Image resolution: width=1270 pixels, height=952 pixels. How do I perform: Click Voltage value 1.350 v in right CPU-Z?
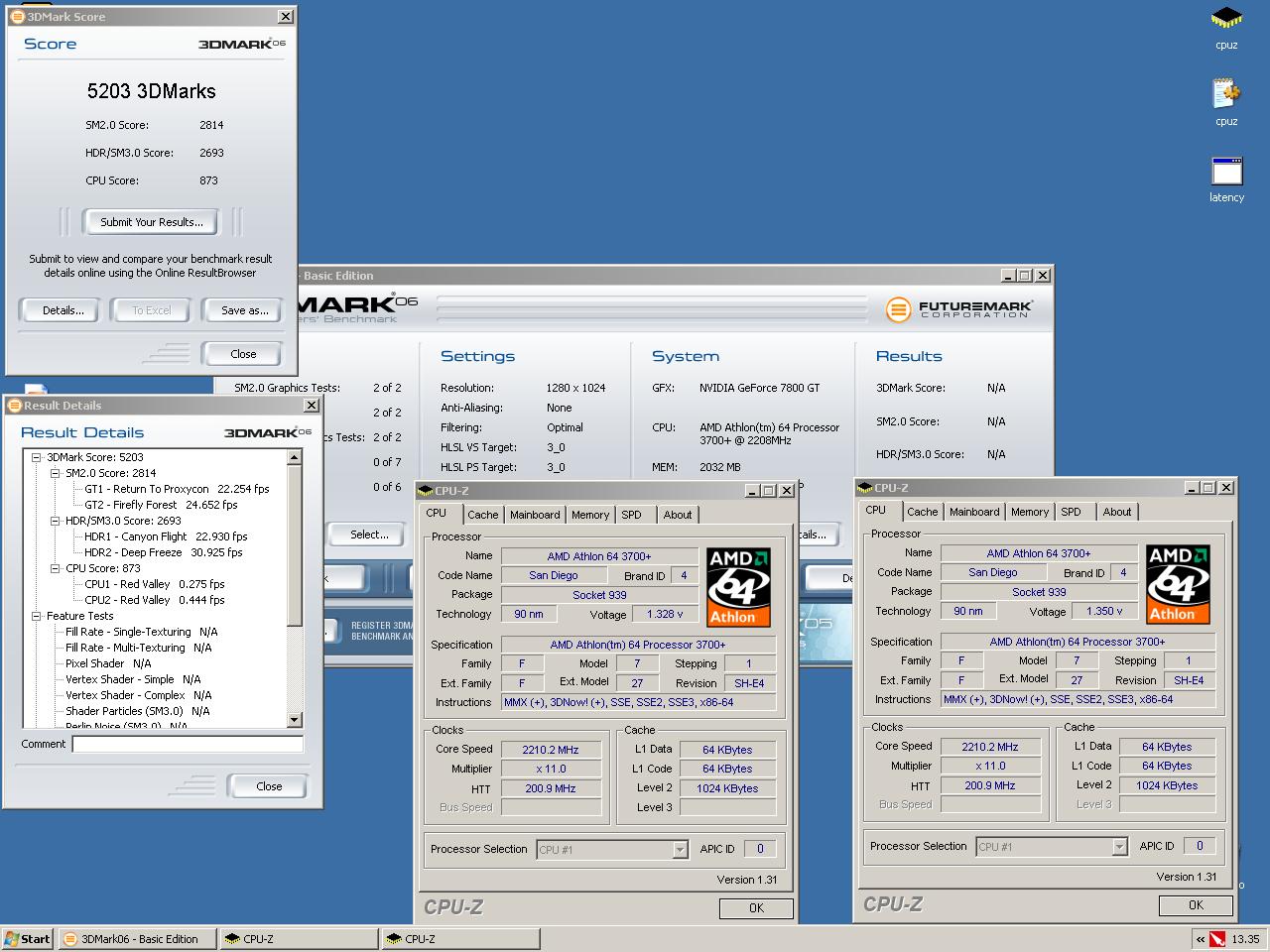click(1104, 612)
